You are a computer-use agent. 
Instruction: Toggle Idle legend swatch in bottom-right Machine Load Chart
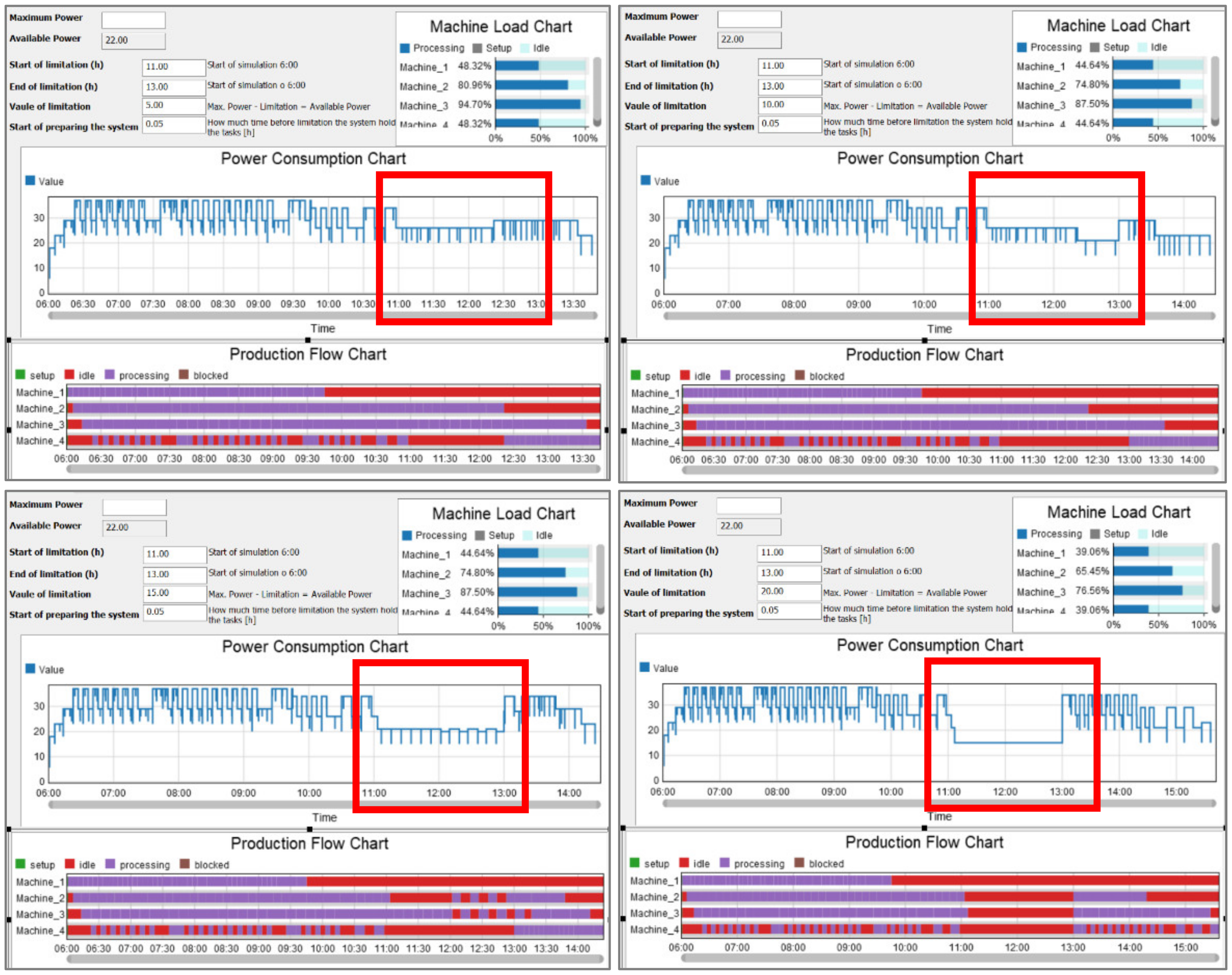tap(1142, 534)
